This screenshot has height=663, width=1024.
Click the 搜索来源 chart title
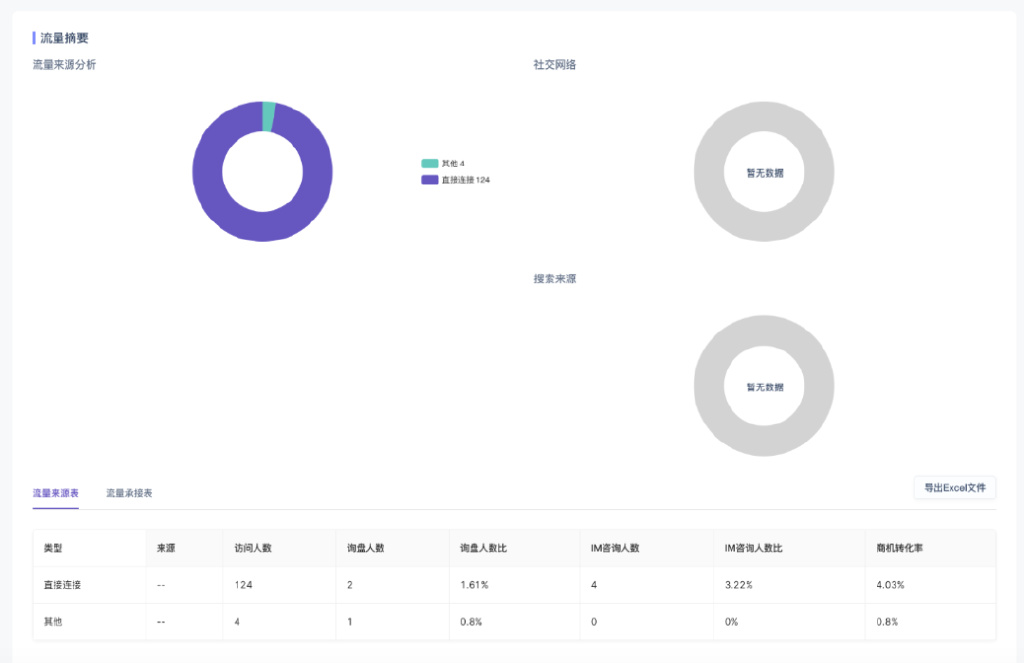pos(554,279)
